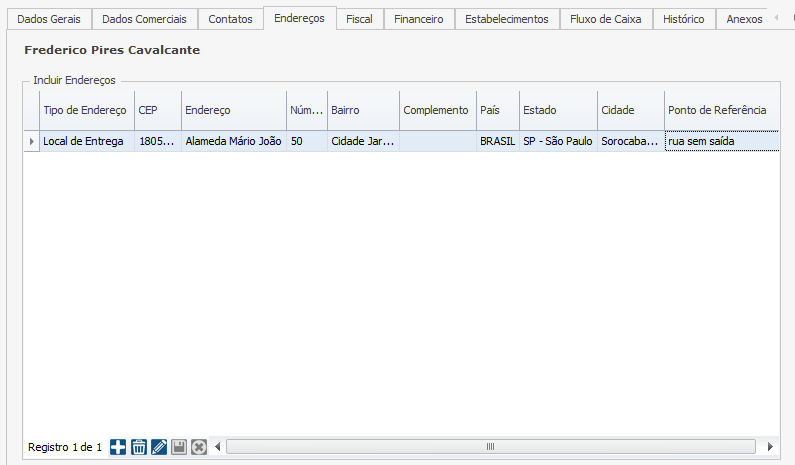Click the Ponto de Referência column header
Image resolution: width=795 pixels, height=465 pixels.
(717, 110)
